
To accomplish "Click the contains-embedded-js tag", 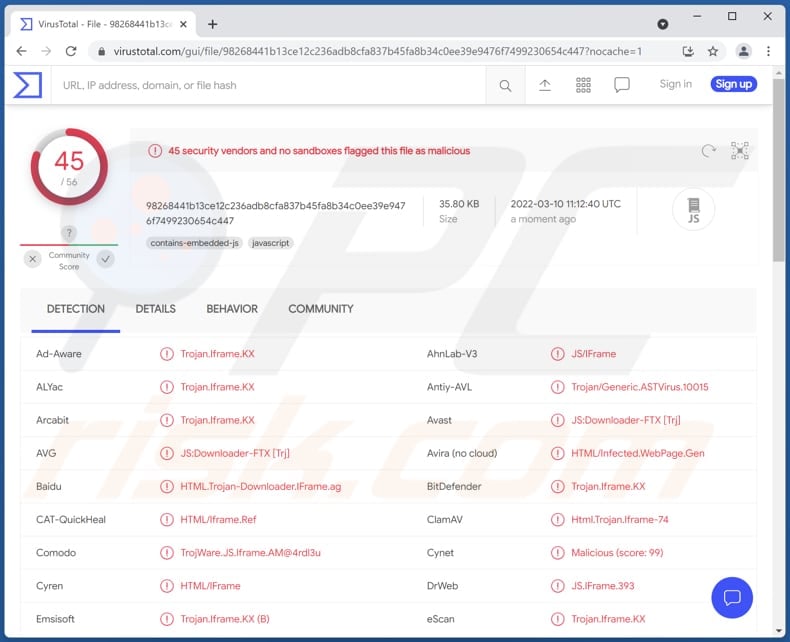I will click(x=194, y=243).
